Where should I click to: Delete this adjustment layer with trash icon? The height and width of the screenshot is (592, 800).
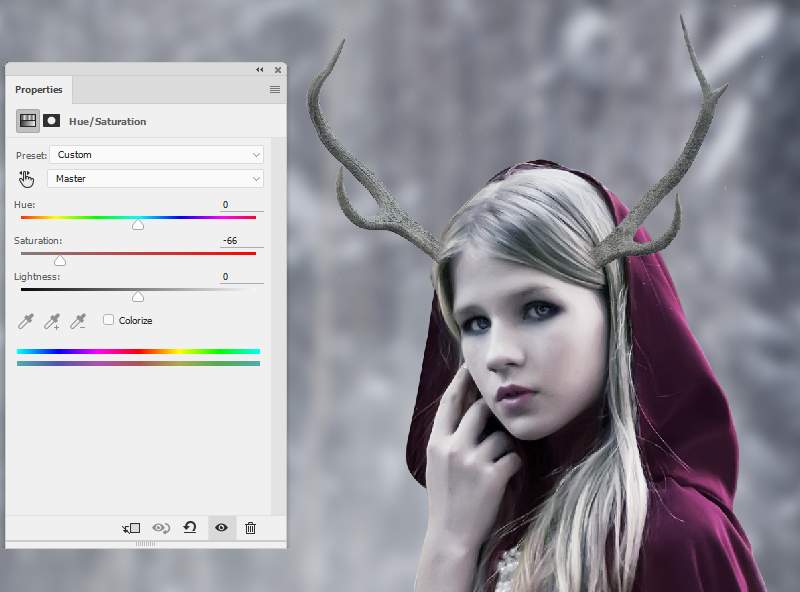(250, 528)
